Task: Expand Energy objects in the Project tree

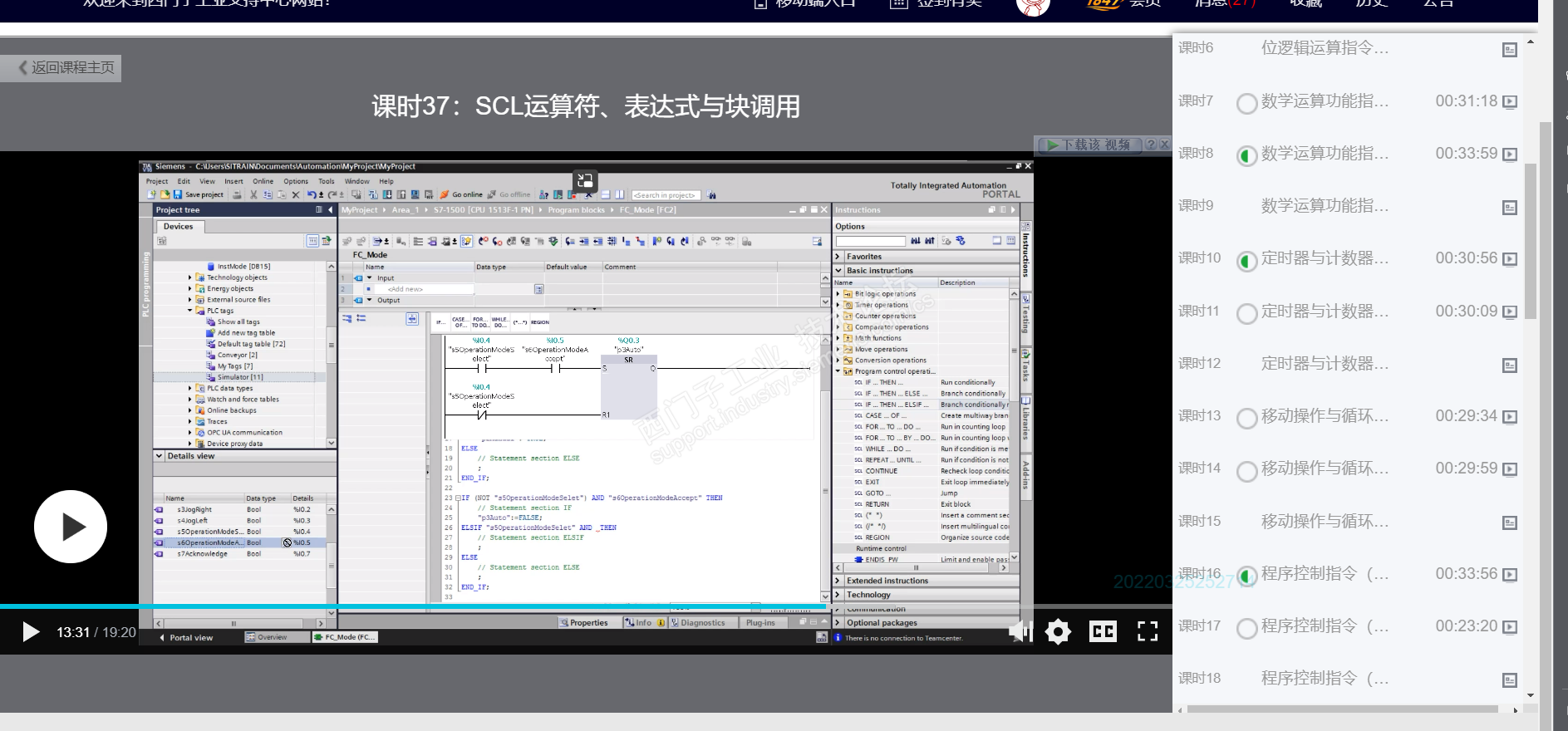Action: point(189,288)
